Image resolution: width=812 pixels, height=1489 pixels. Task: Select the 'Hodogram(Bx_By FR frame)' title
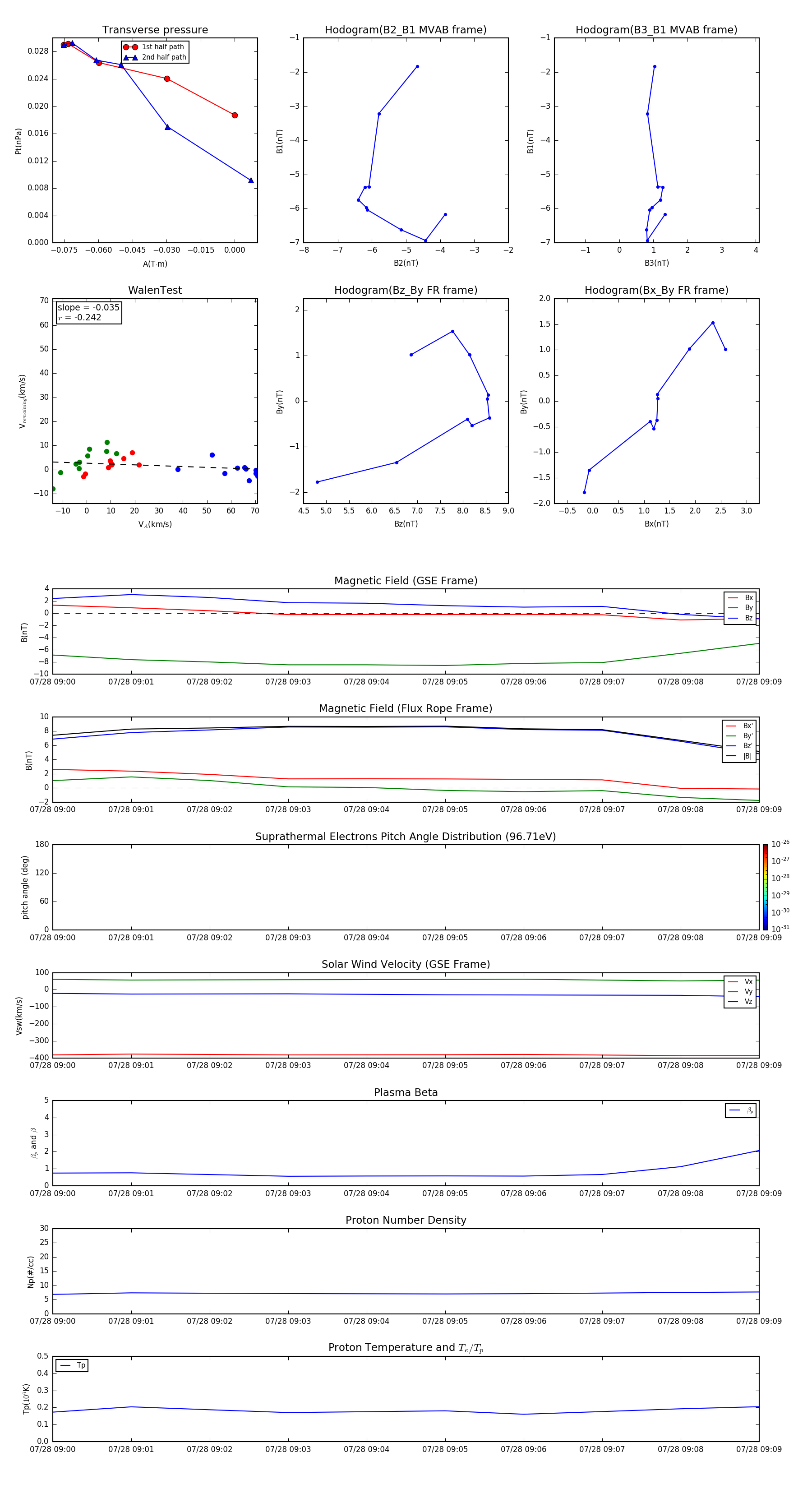pos(656,290)
